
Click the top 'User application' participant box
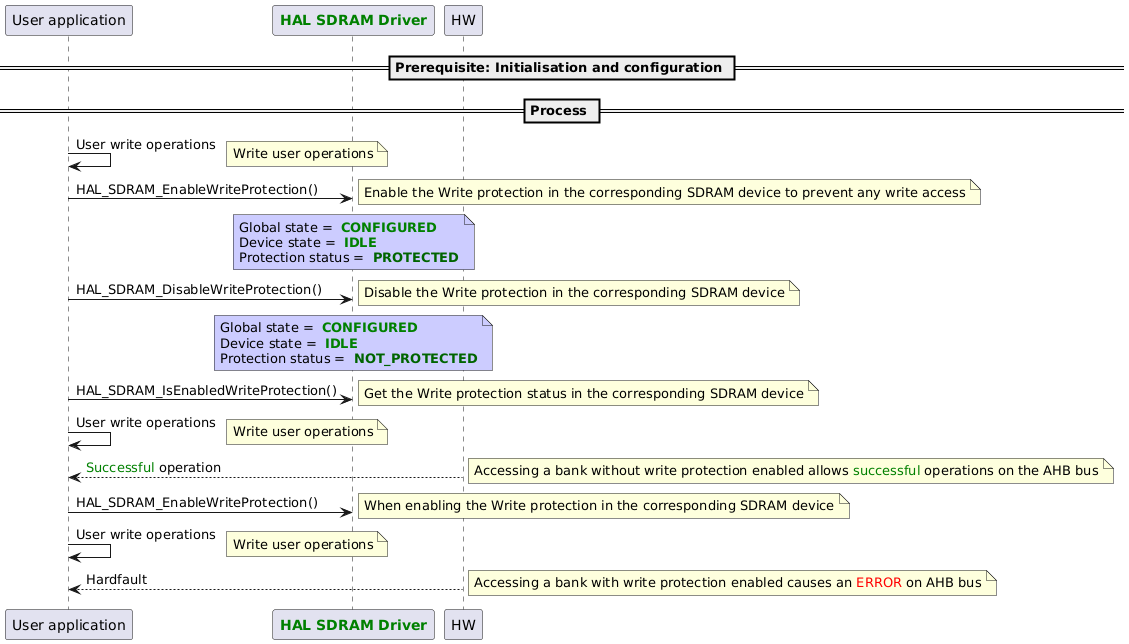pos(68,20)
